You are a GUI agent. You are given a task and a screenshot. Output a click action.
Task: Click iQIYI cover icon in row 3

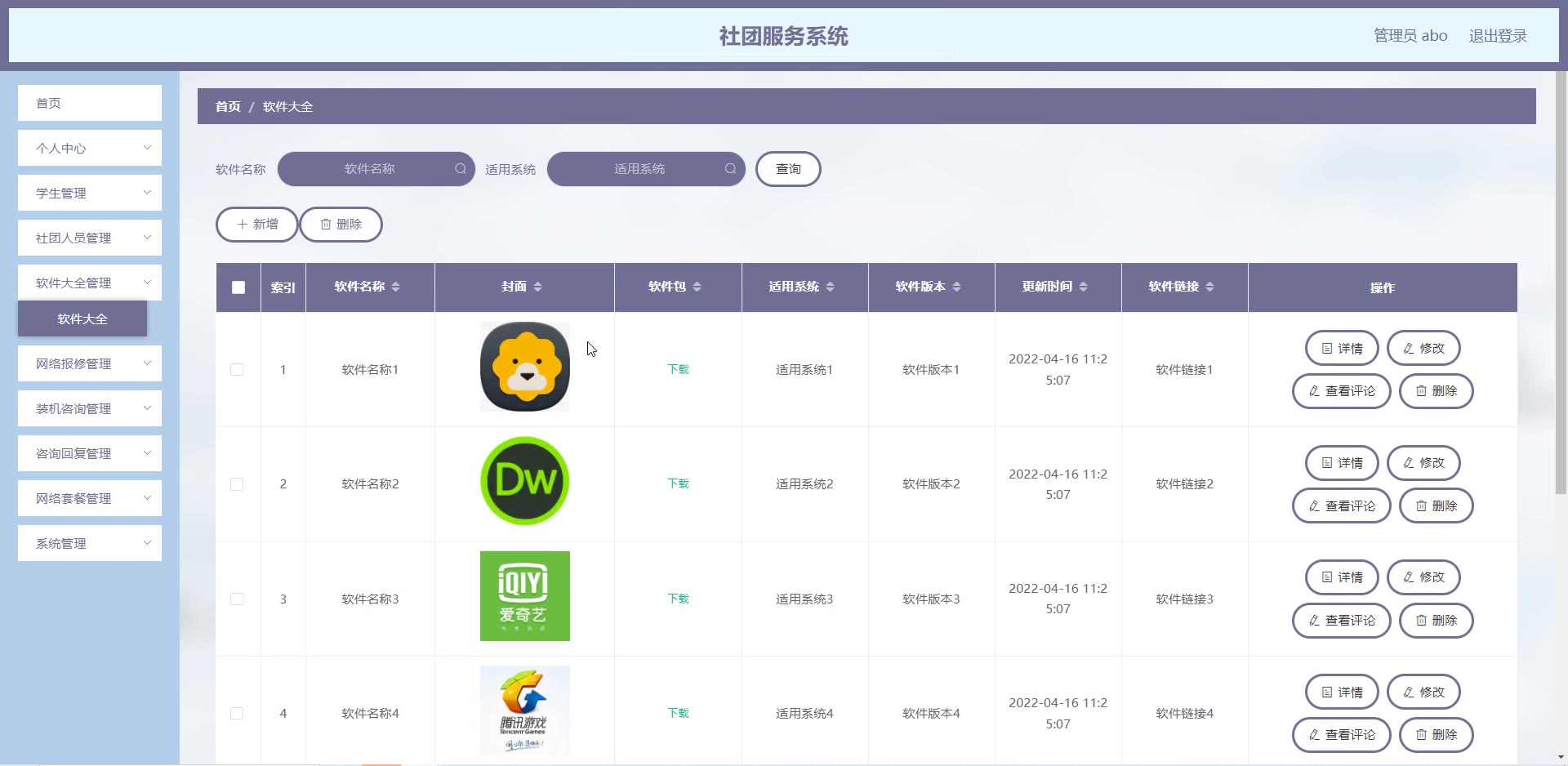(x=525, y=596)
